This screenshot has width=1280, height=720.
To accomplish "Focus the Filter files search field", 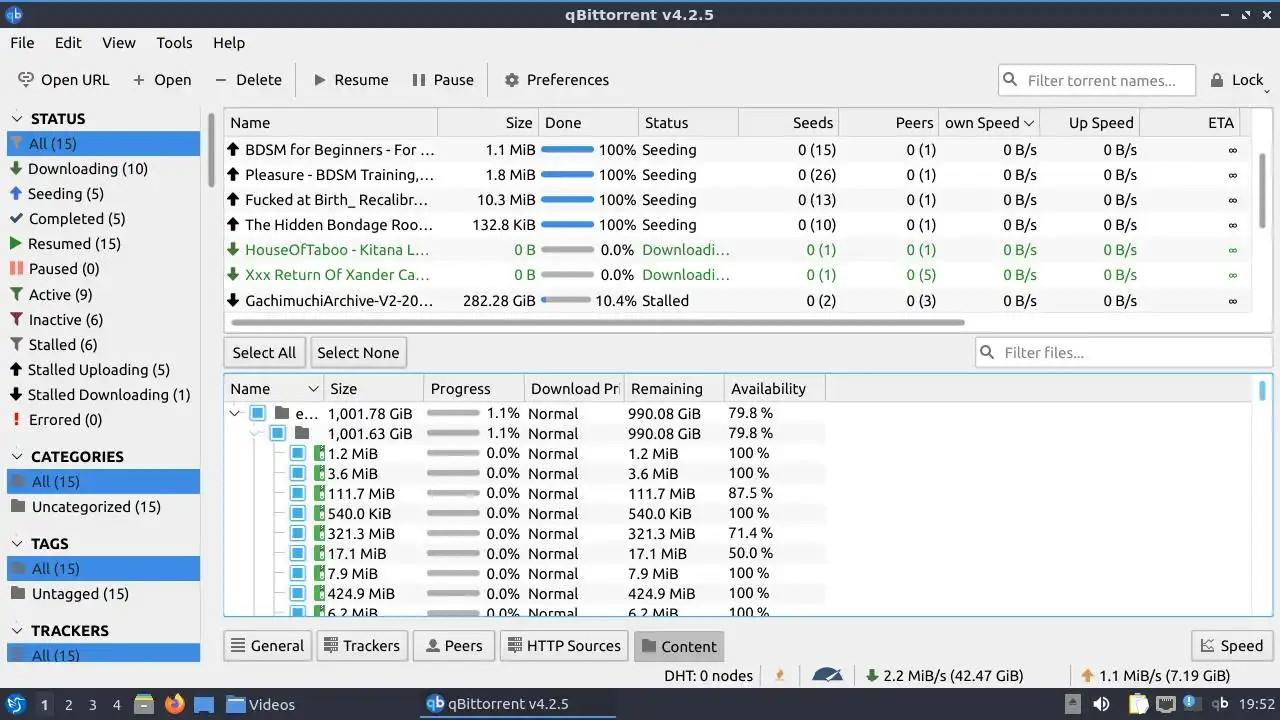I will [1124, 352].
